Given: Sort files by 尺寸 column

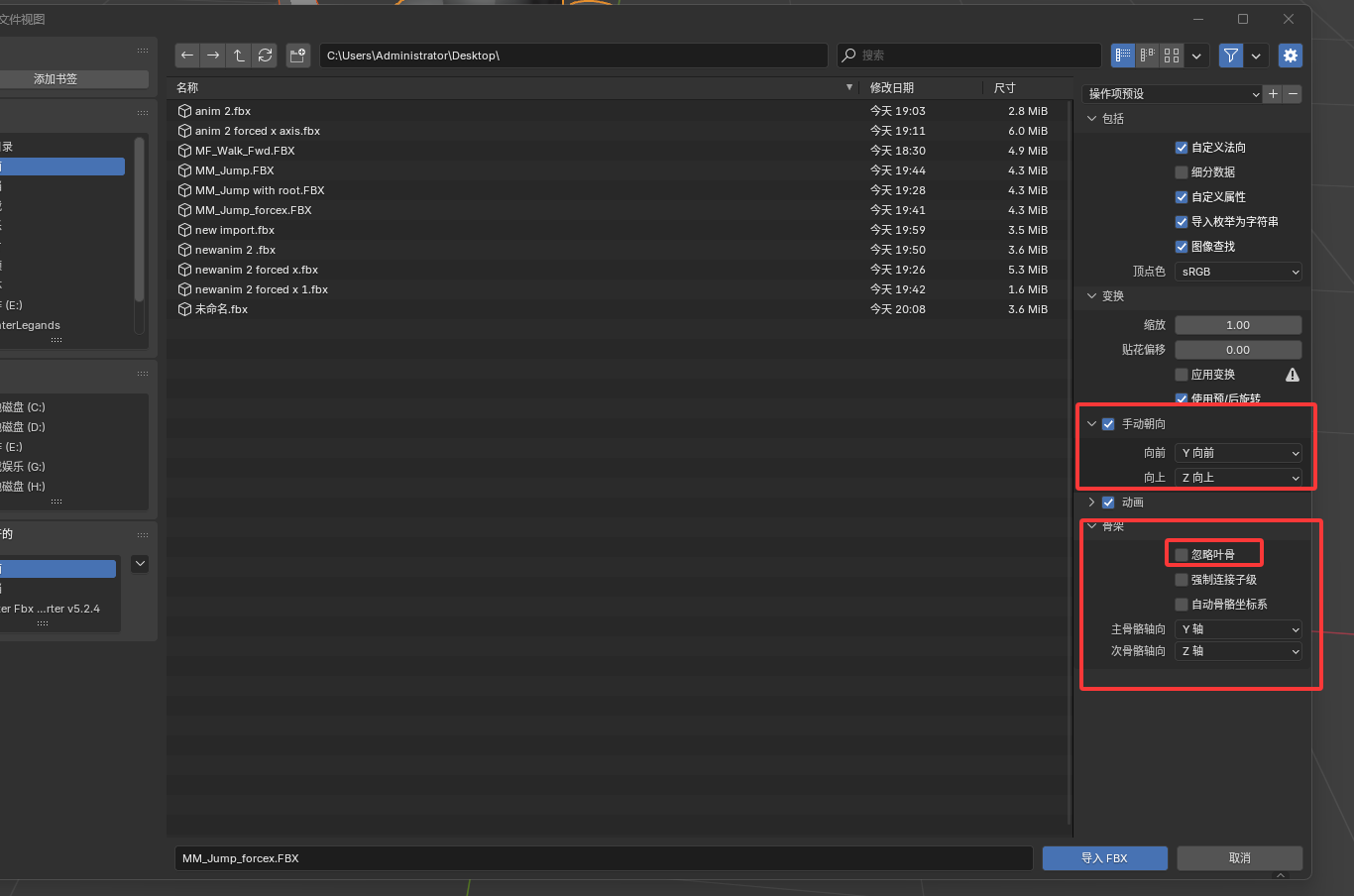Looking at the screenshot, I should tap(1026, 88).
